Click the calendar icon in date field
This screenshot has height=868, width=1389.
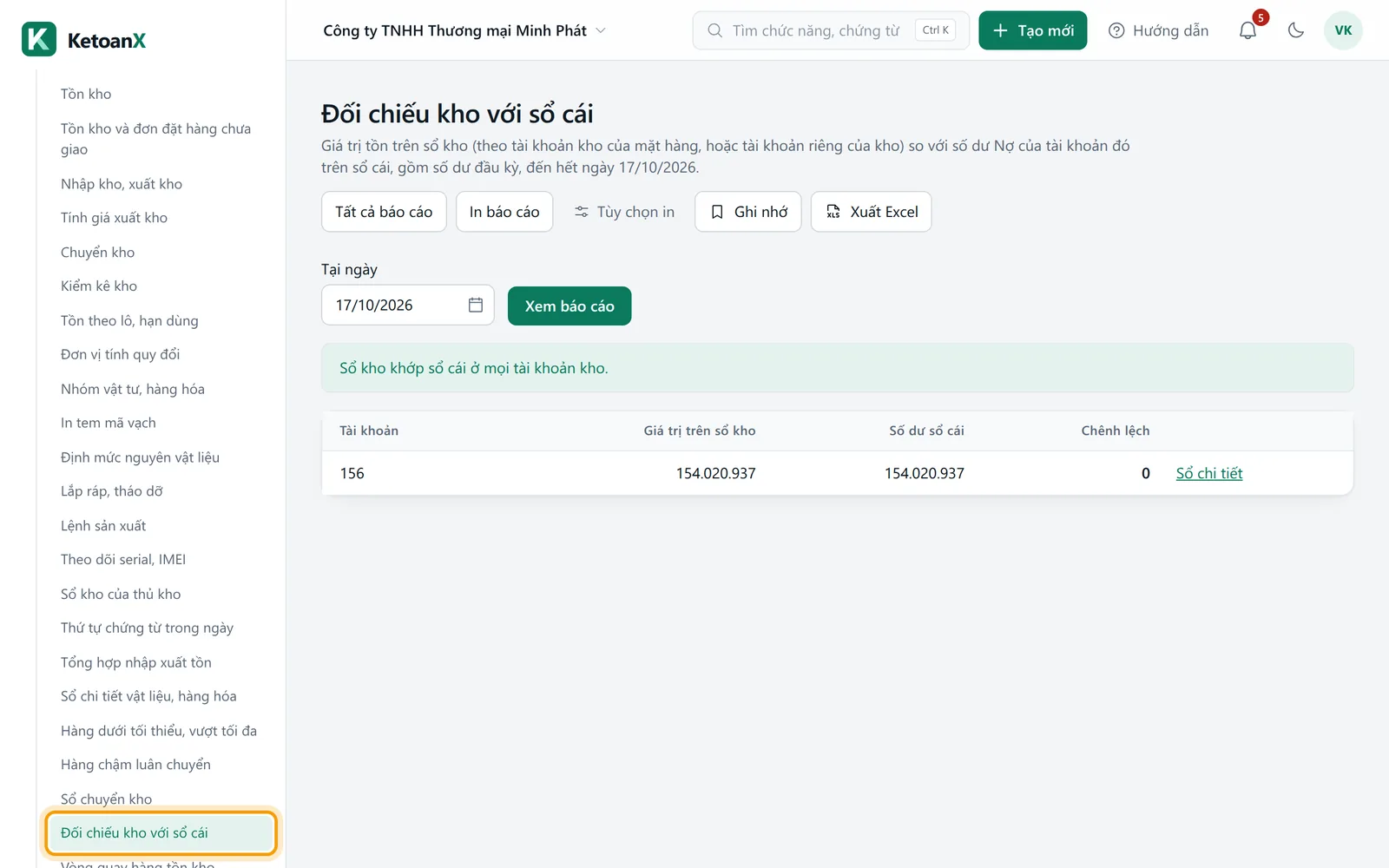tap(476, 305)
